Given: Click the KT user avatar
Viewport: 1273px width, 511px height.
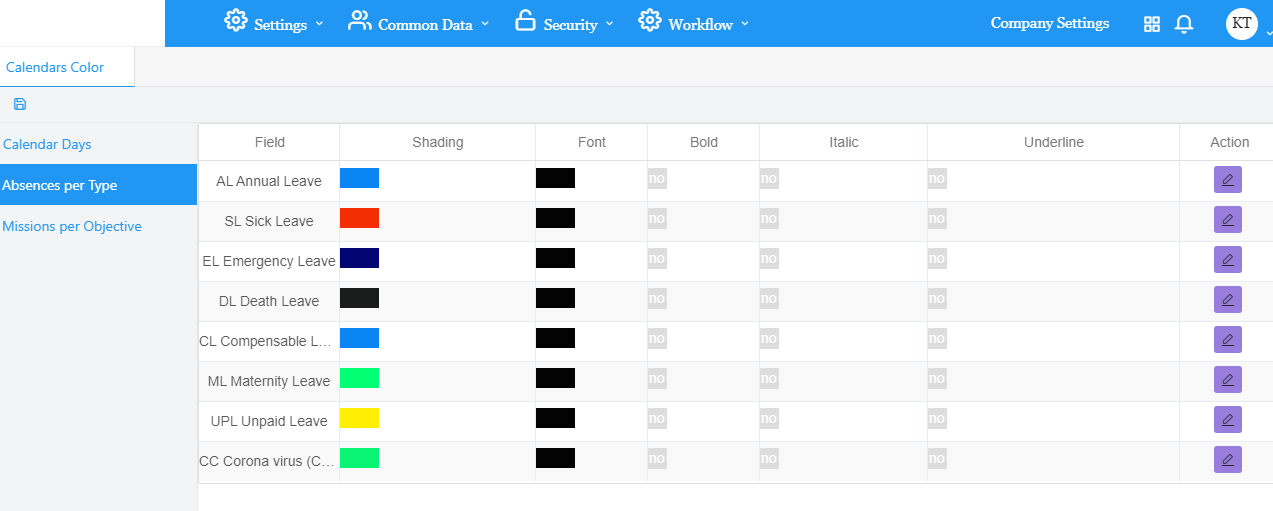Looking at the screenshot, I should (x=1241, y=23).
